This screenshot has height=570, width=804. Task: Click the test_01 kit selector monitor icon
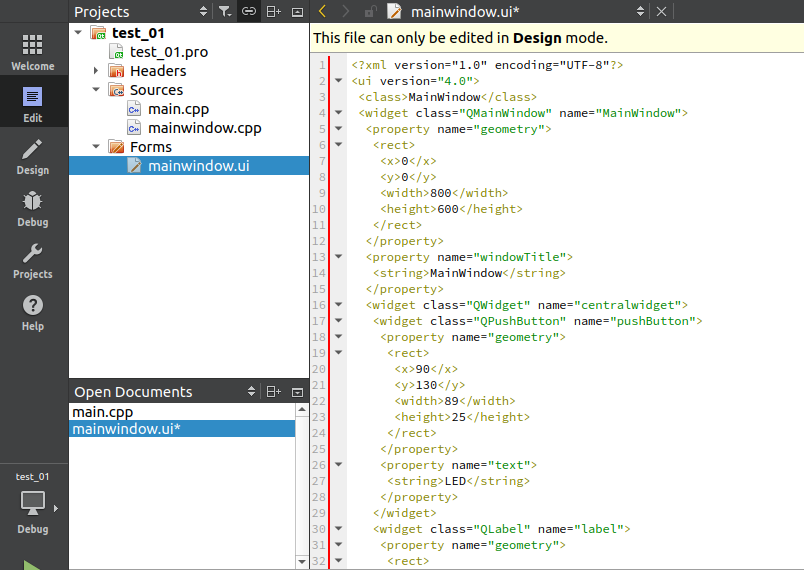33,502
